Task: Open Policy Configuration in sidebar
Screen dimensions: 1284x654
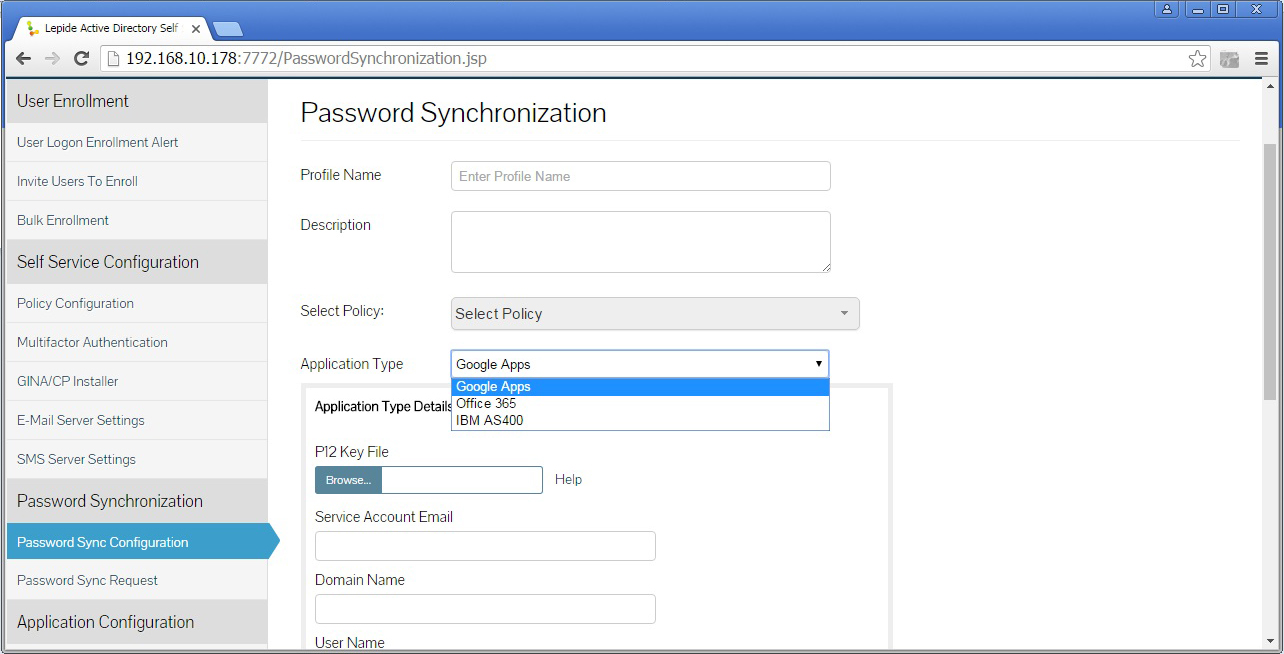Action: pos(75,303)
